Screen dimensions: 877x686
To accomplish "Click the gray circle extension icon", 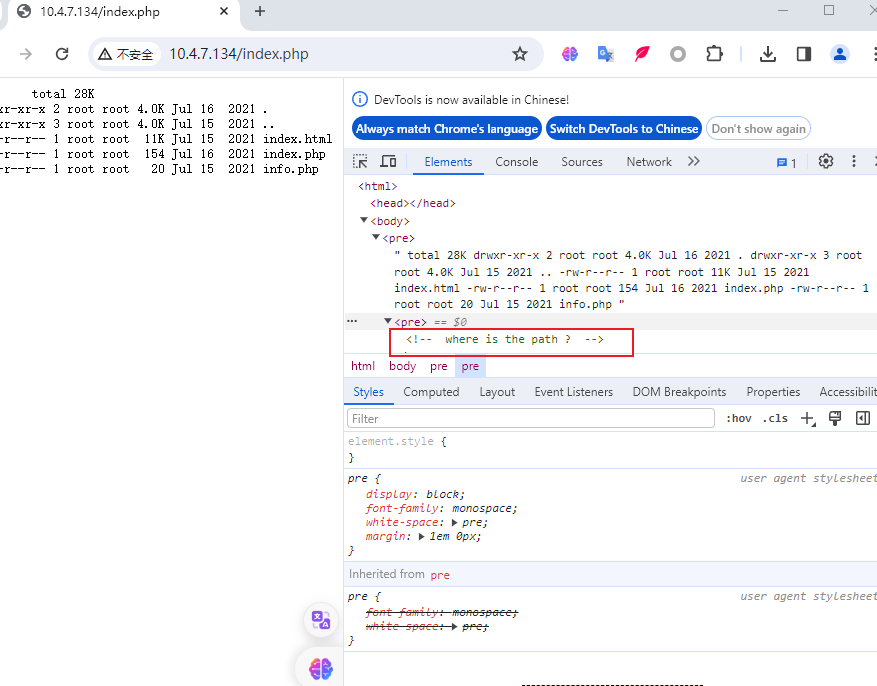I will pyautogui.click(x=677, y=54).
